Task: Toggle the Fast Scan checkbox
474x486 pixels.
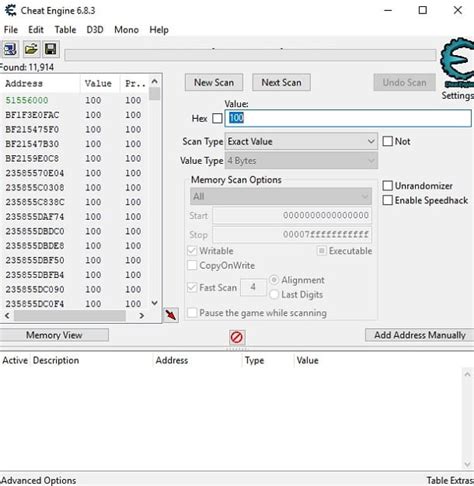Action: tap(192, 287)
